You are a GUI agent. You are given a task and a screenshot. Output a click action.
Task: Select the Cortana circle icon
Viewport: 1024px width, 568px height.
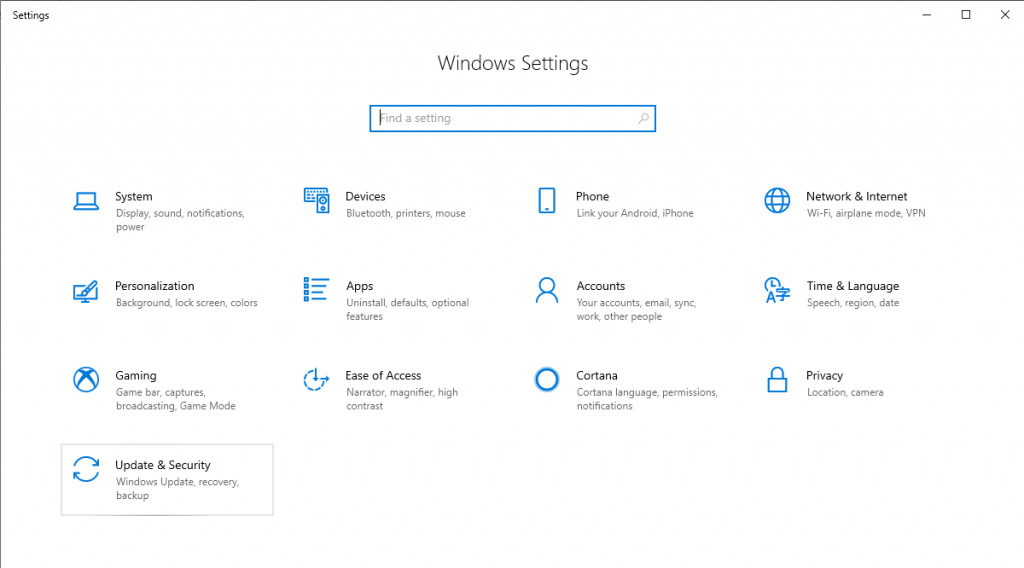coord(547,379)
